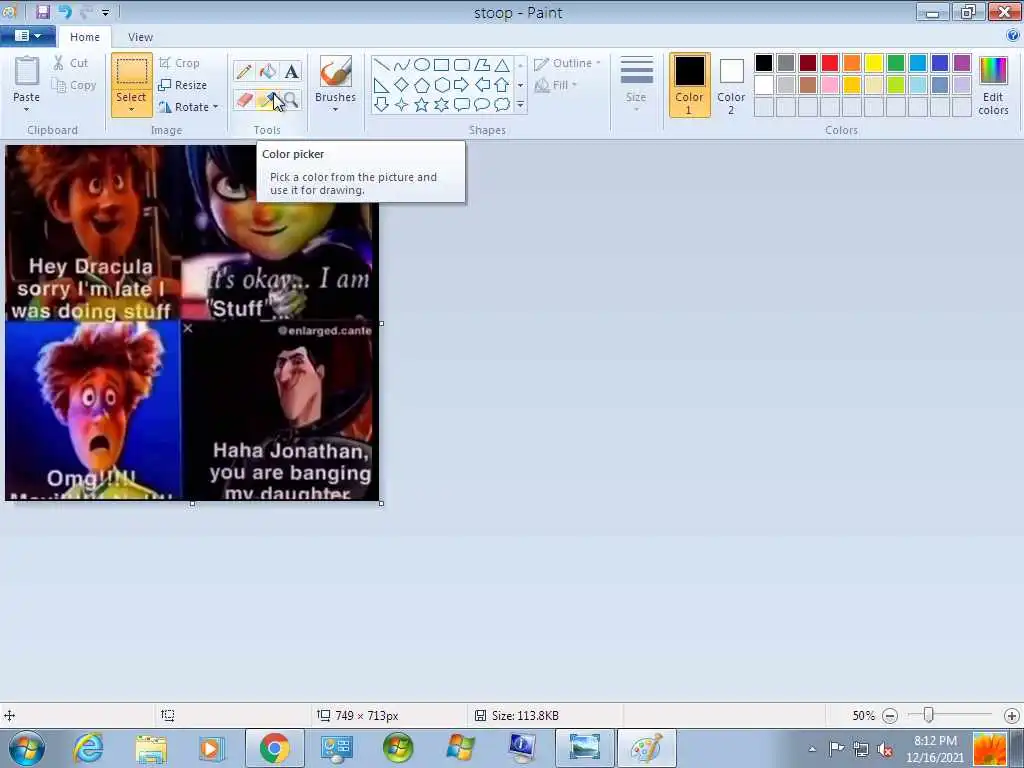This screenshot has width=1024, height=768.
Task: Activate Color 2 selector
Action: click(x=731, y=85)
